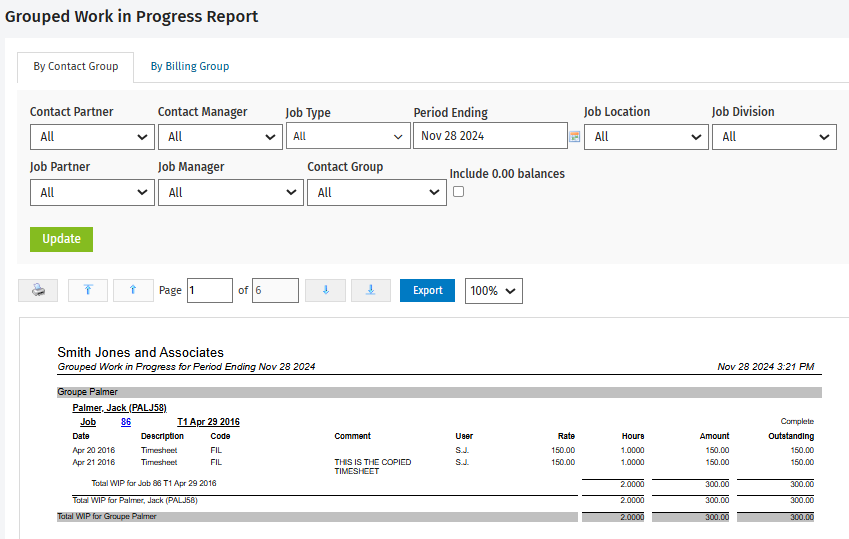
Task: Click the Outstanding column header
Action: [791, 436]
